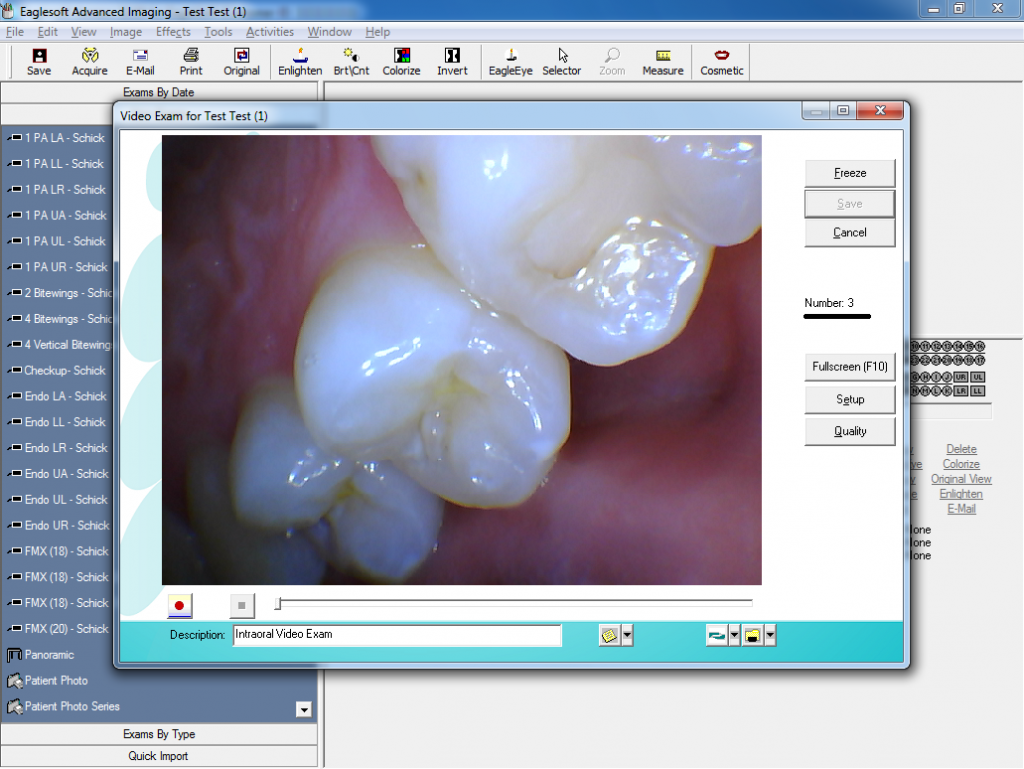Image resolution: width=1024 pixels, height=769 pixels.
Task: Select the Colorize tool
Action: tap(401, 62)
